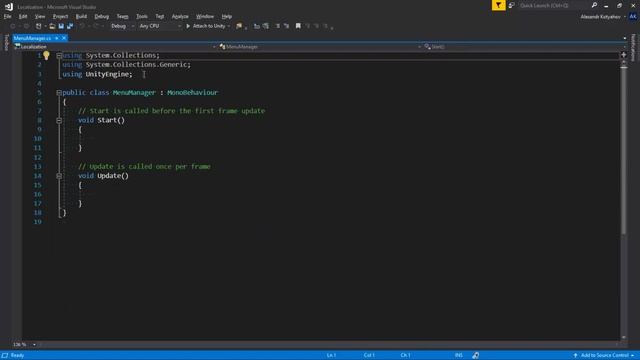The image size is (640, 360).
Task: Click the navigate forward toolbar icon
Action: click(27, 26)
